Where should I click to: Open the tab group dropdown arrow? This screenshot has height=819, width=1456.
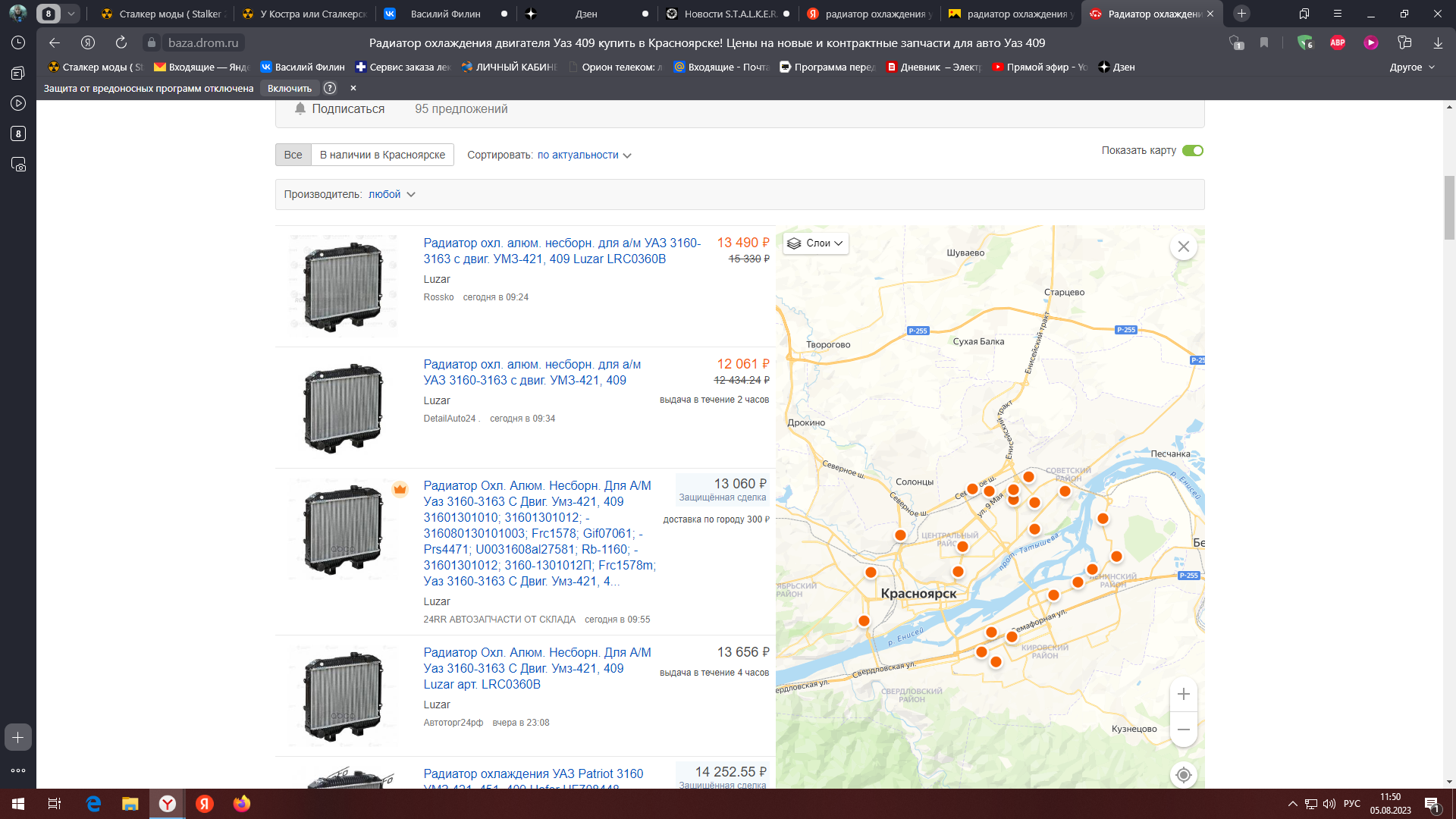[x=71, y=14]
